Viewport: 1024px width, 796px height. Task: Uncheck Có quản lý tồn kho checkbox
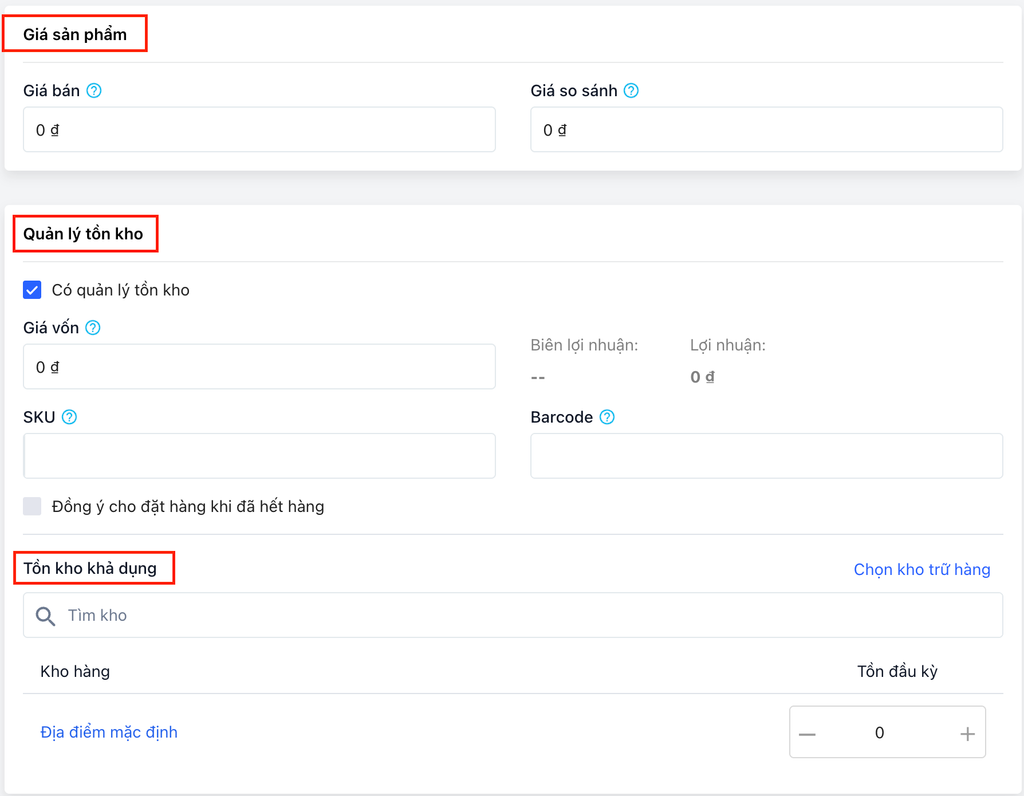(32, 290)
